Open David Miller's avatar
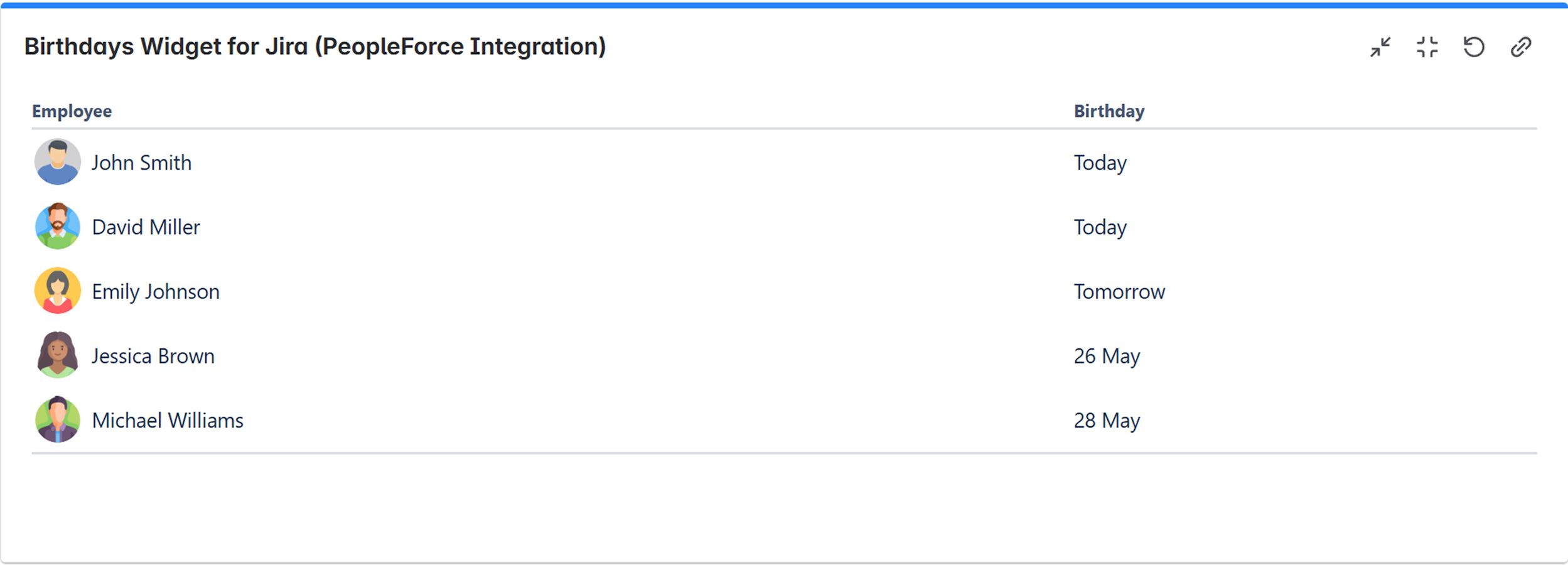 (58, 226)
